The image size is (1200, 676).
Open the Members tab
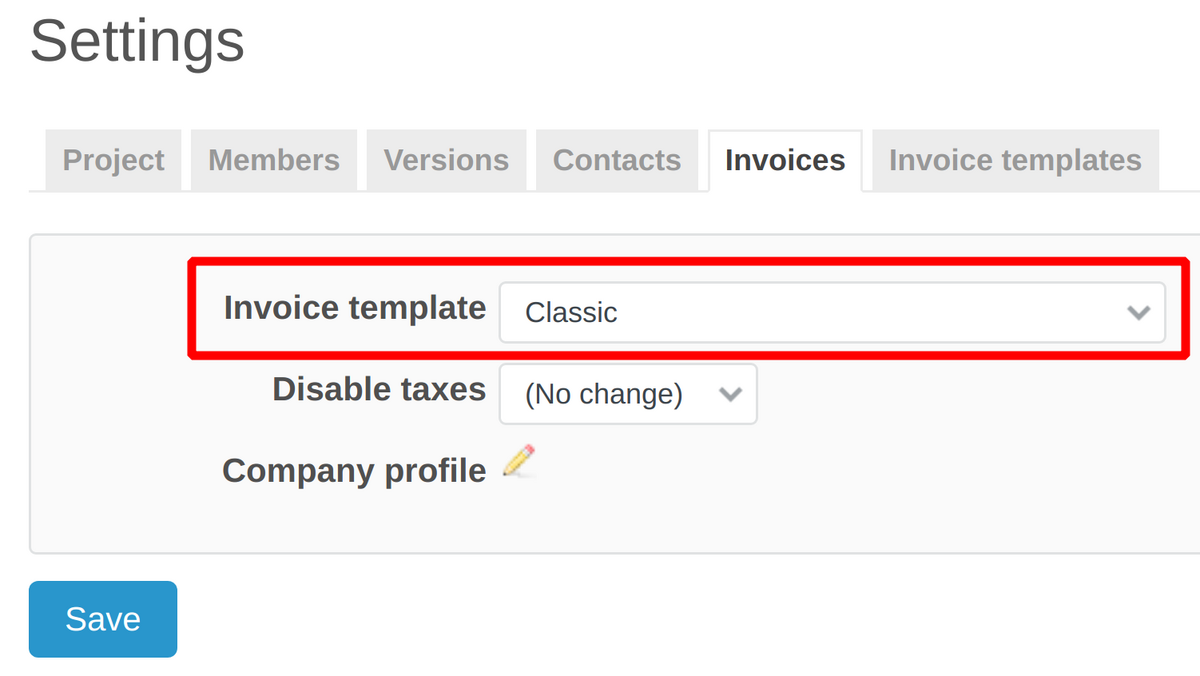[274, 160]
